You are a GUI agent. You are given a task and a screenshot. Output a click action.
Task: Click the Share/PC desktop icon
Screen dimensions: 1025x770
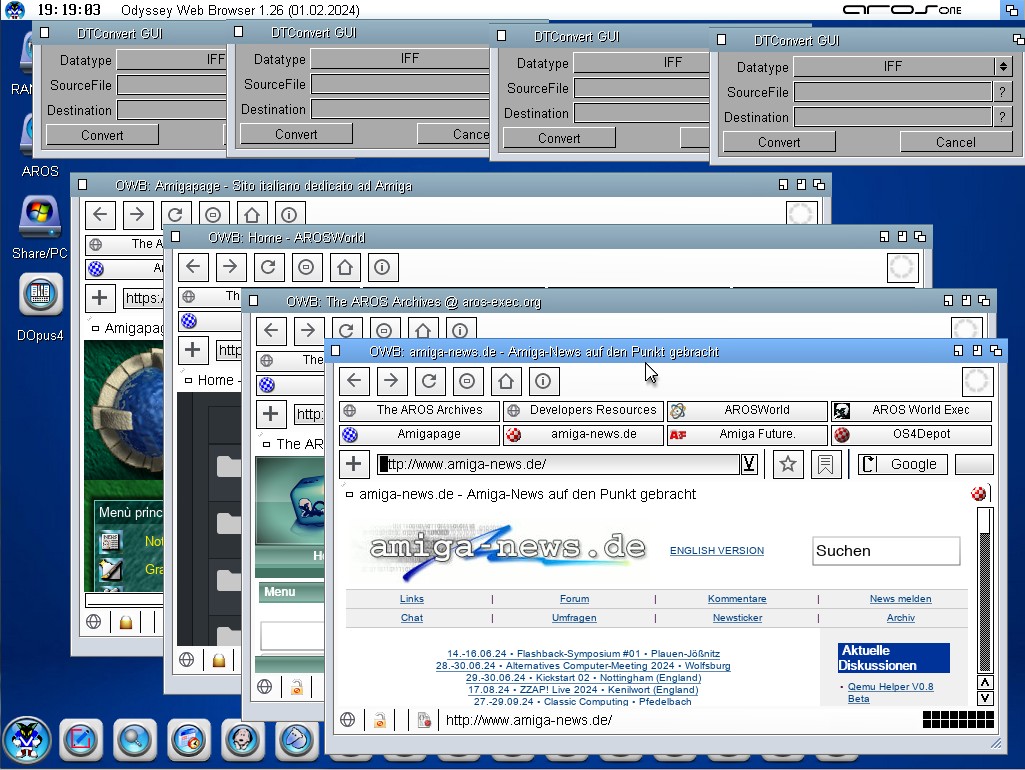tap(40, 215)
